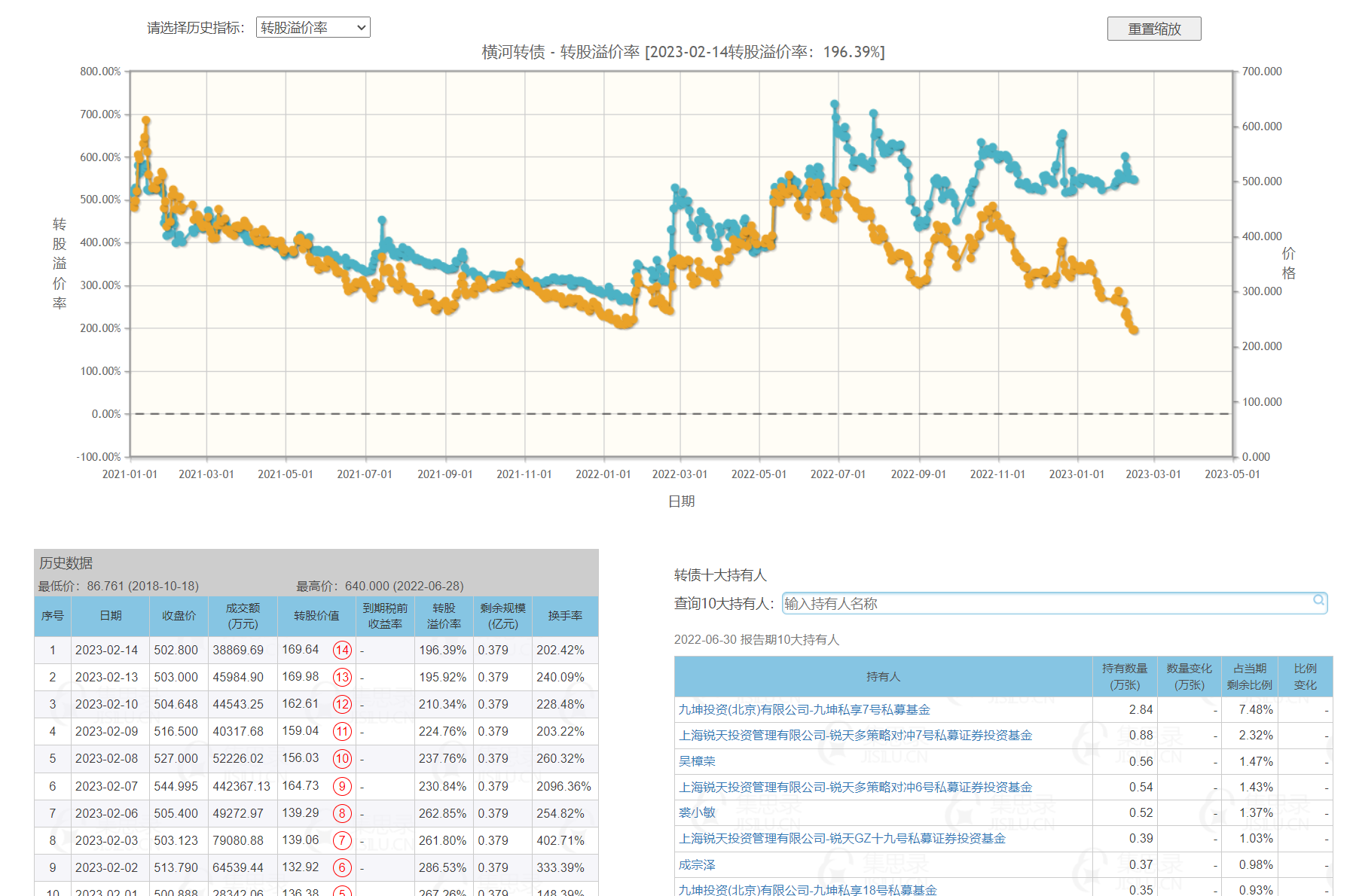This screenshot has width=1356, height=896.
Task: Open the circled 12 badge for 2023-02-10
Action: (342, 704)
